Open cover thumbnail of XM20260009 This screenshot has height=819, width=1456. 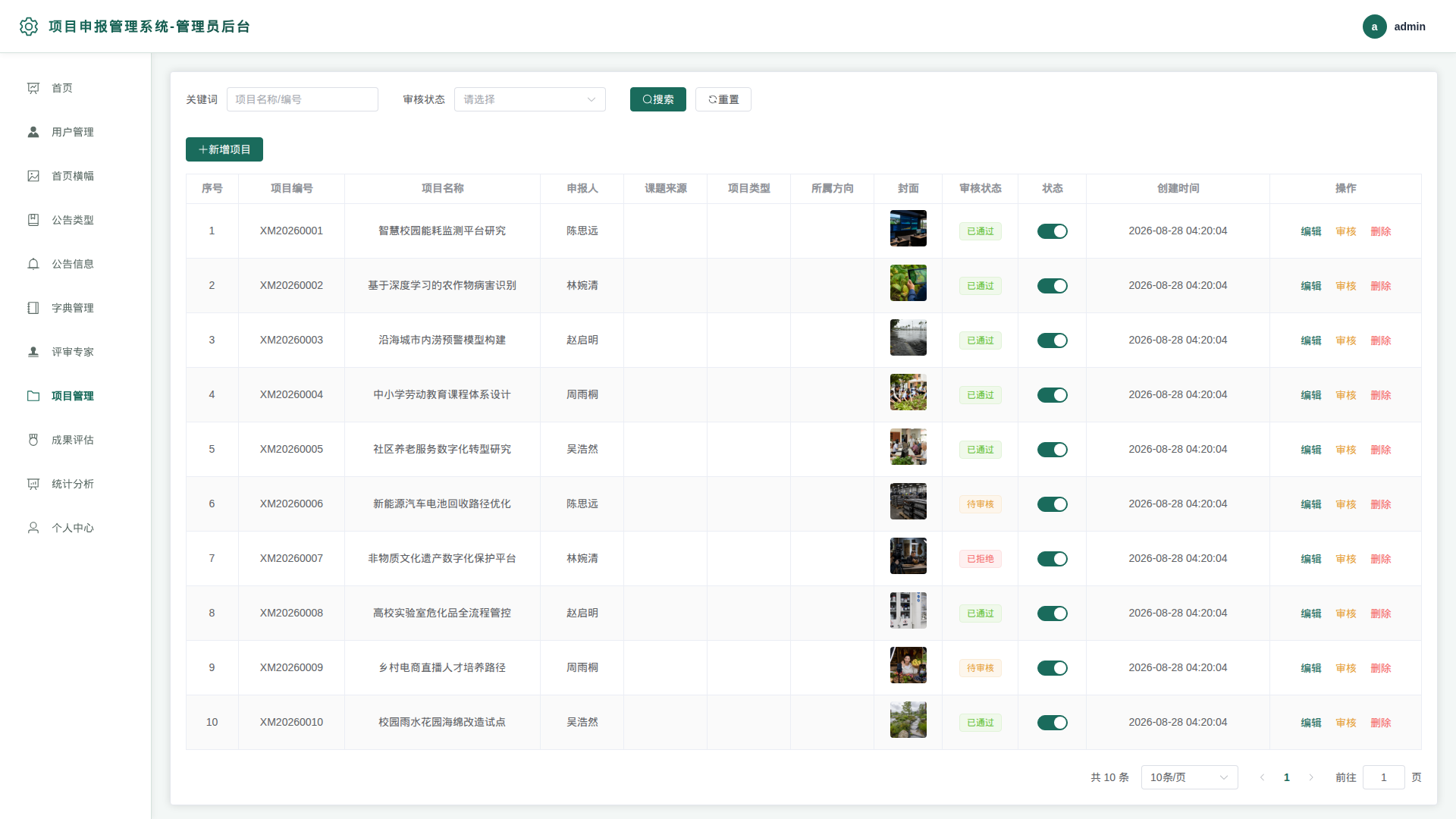(908, 665)
